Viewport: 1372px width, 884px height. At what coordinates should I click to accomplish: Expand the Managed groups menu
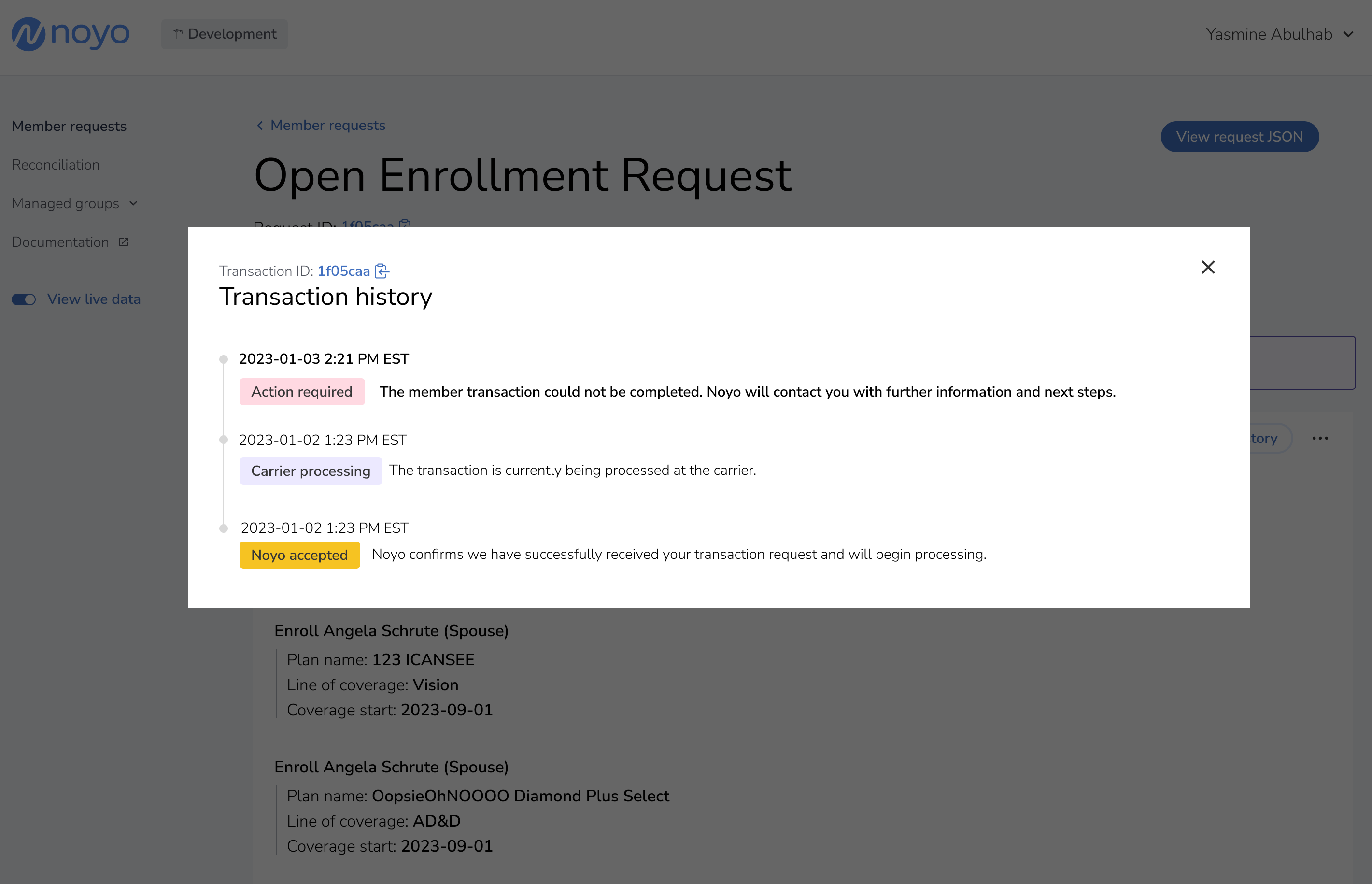(74, 203)
